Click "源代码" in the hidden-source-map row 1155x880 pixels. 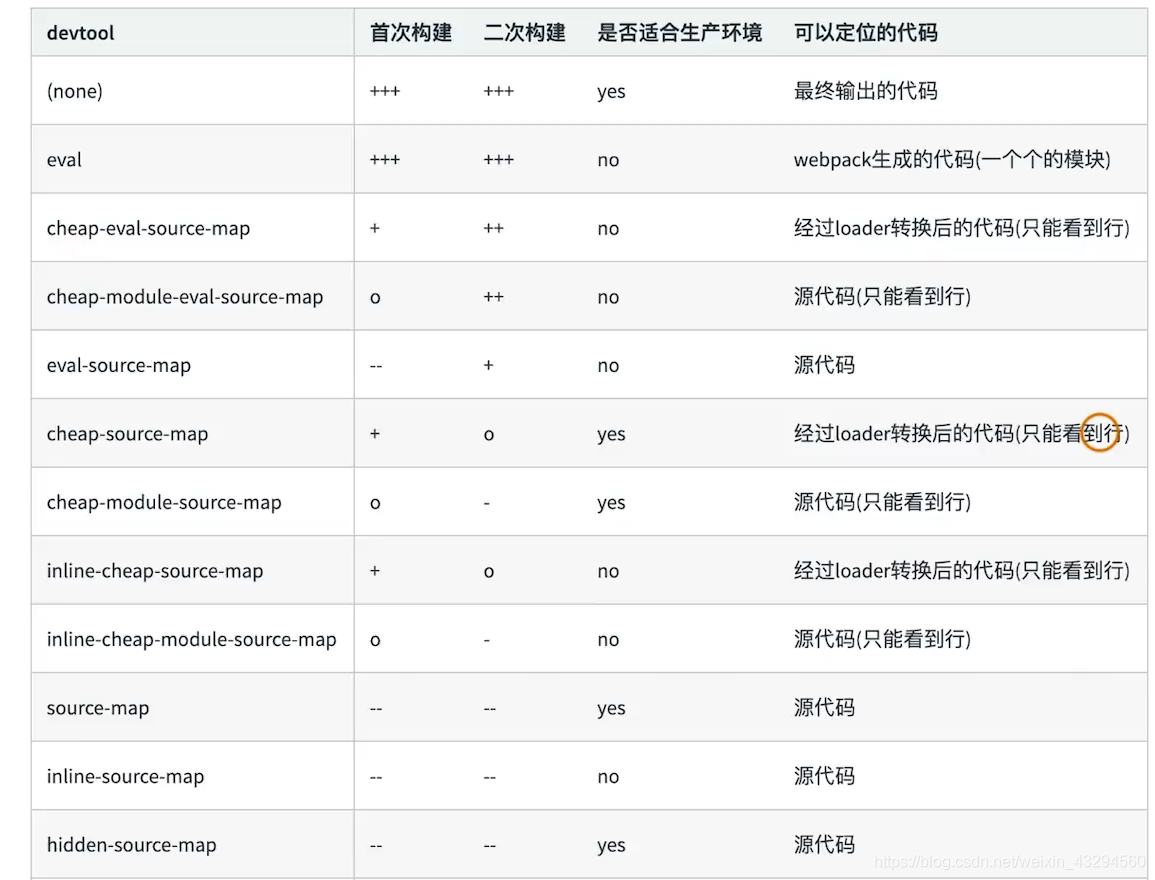pyautogui.click(x=824, y=845)
